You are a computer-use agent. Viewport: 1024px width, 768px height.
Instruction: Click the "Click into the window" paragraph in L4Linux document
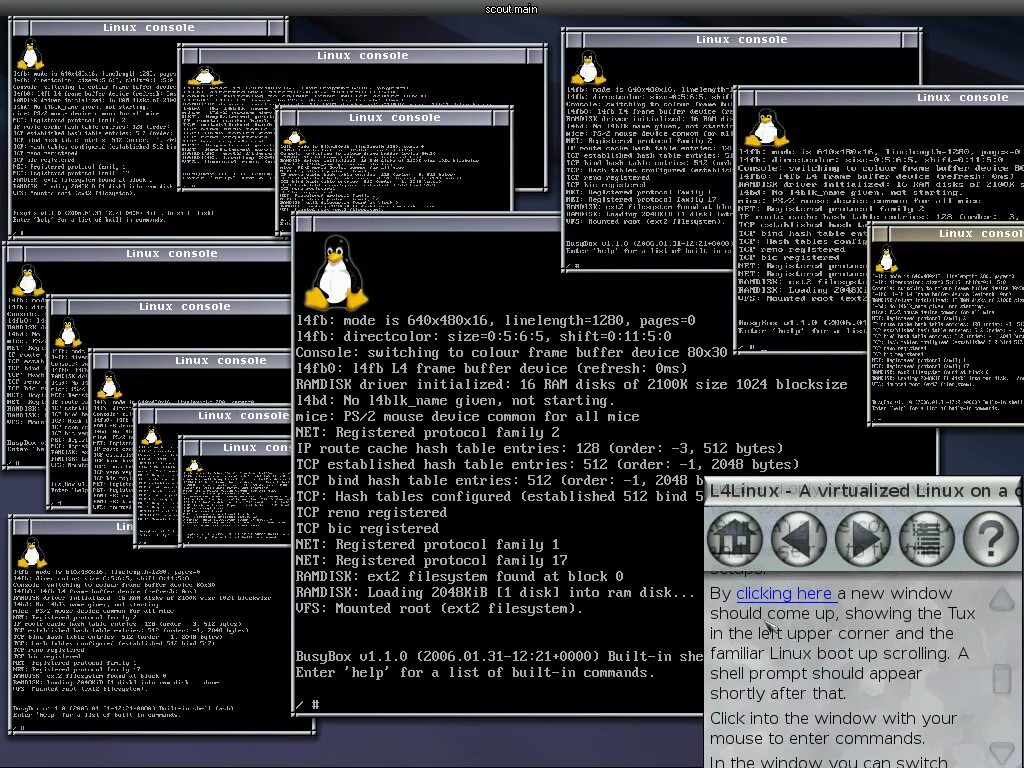point(833,728)
